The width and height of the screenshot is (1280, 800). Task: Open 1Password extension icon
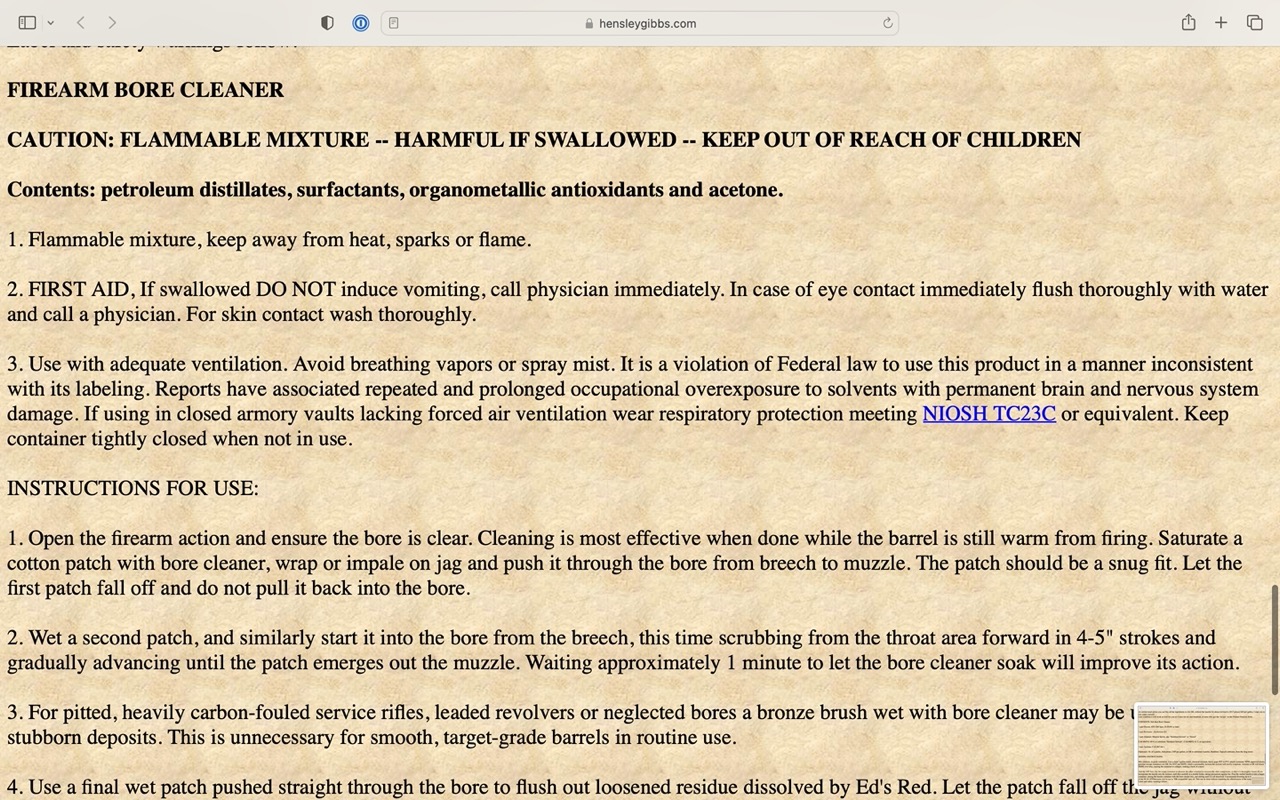coord(361,23)
